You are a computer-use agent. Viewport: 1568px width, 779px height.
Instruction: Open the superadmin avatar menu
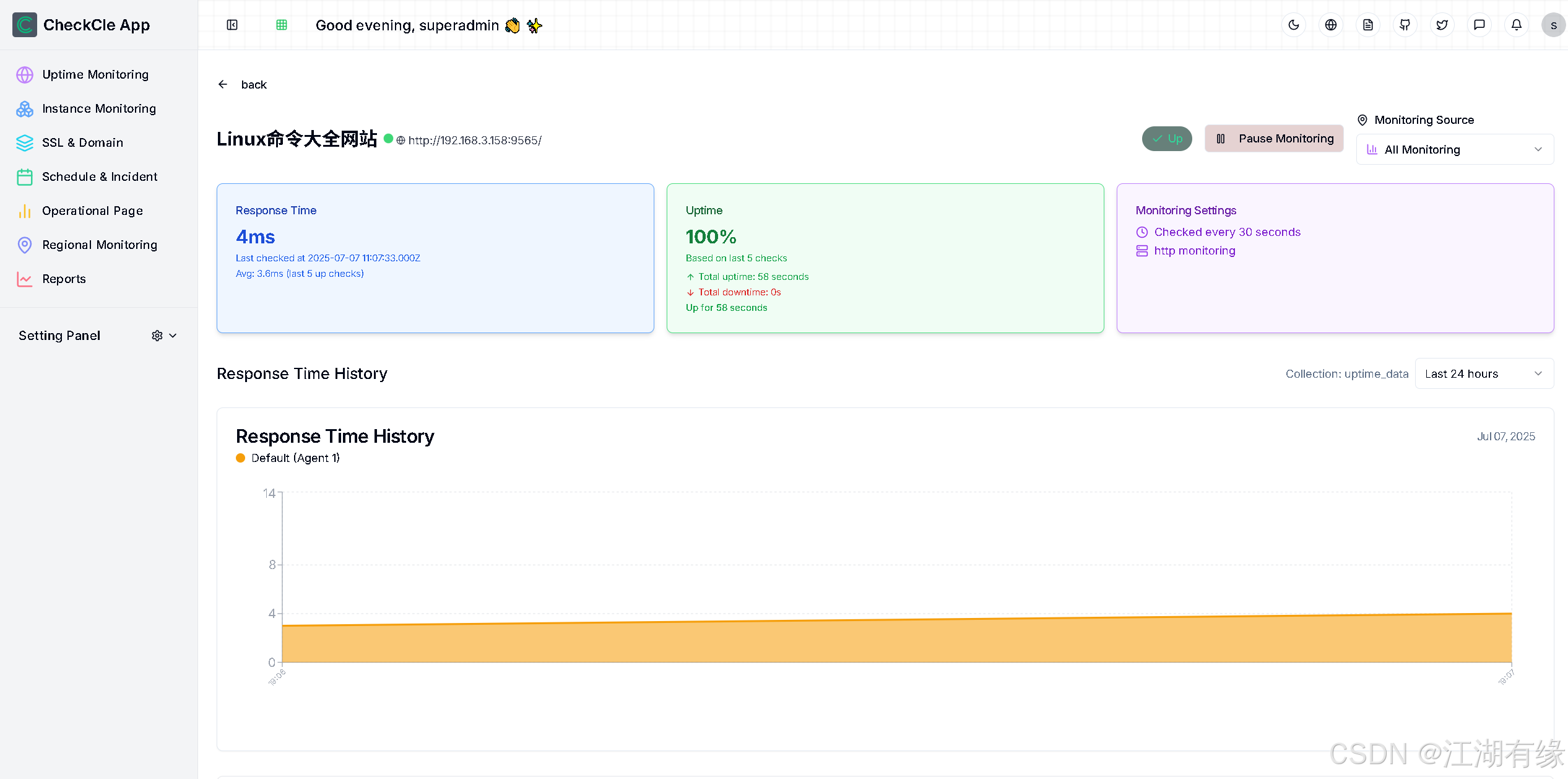point(1553,25)
